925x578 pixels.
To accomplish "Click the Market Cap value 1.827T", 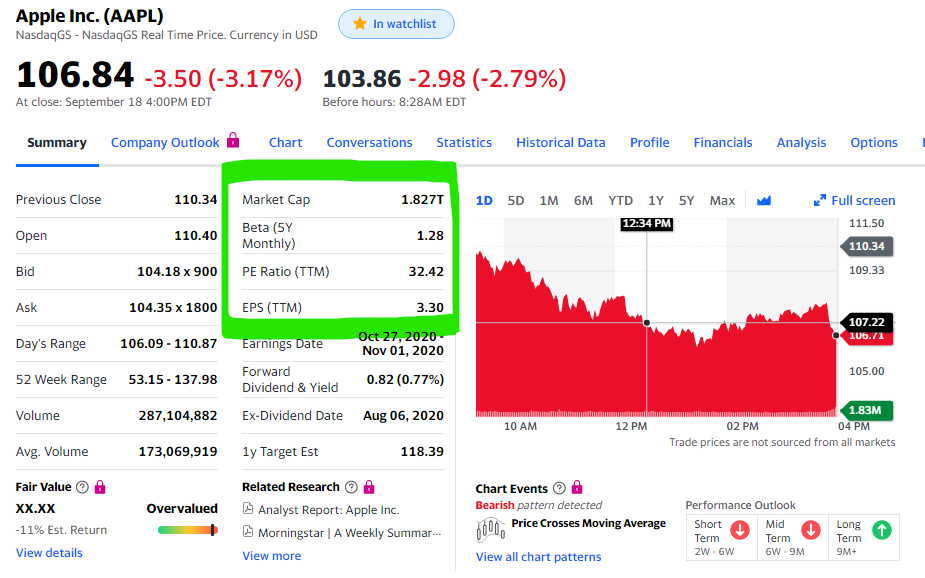I will tap(422, 200).
